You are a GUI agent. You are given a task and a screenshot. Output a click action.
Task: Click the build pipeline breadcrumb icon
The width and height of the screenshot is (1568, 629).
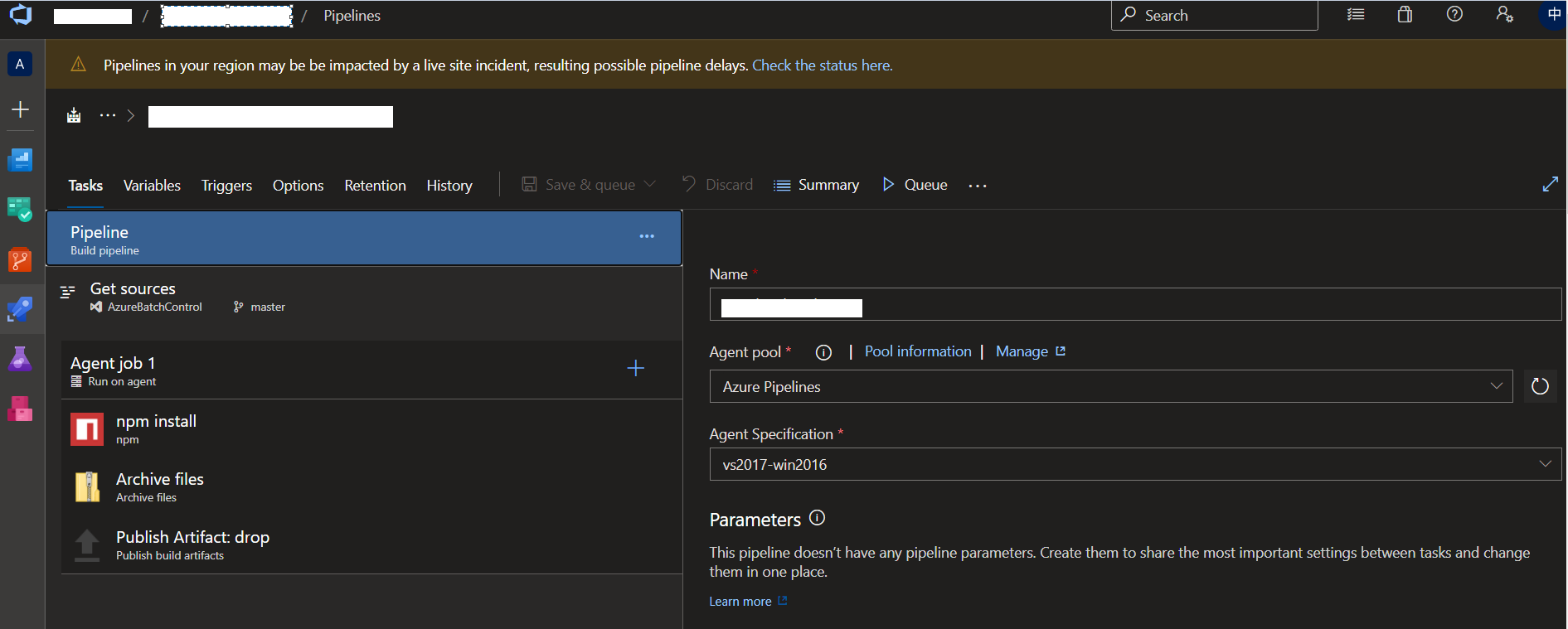click(74, 115)
